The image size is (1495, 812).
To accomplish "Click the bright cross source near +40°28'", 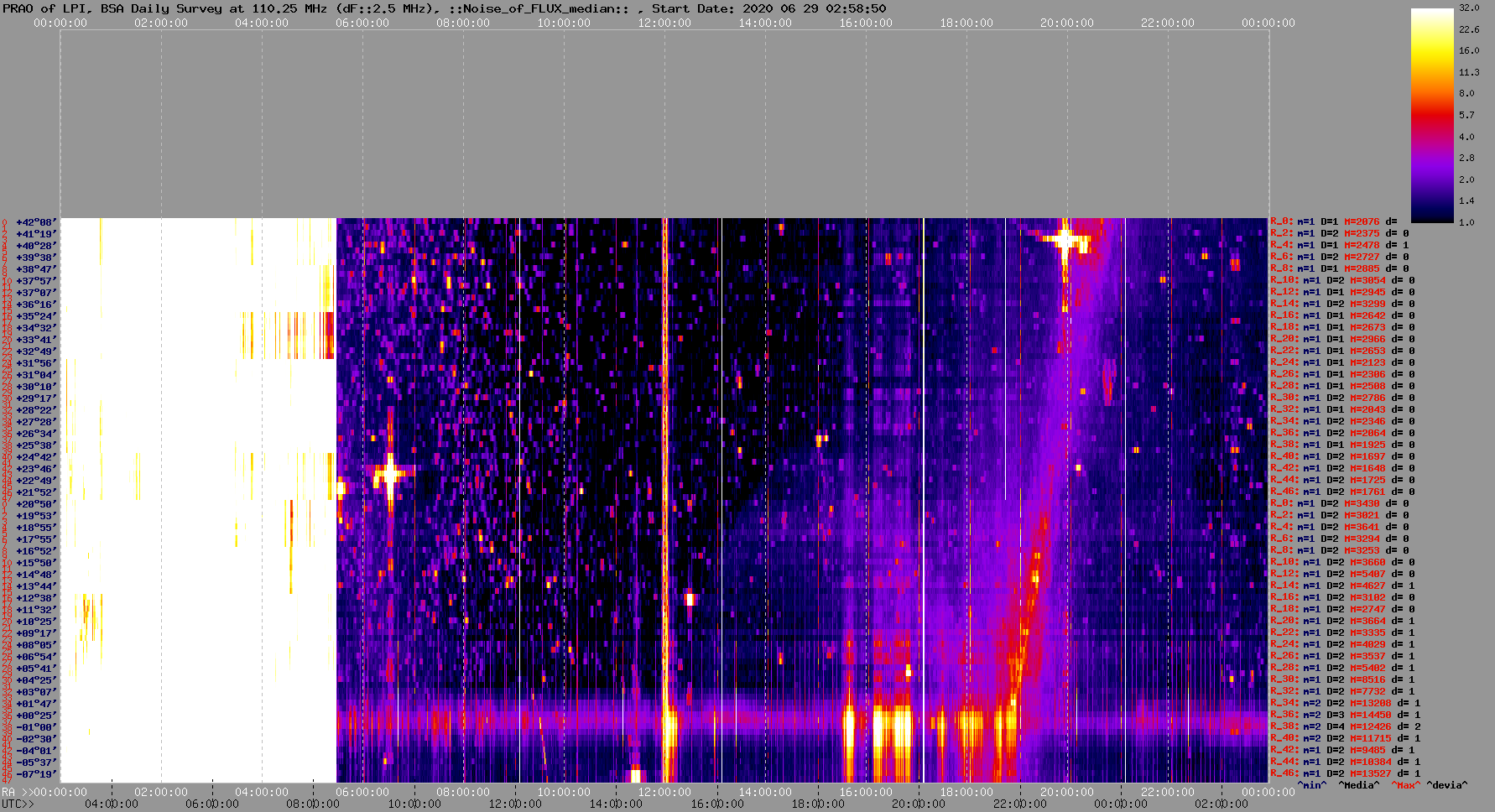I will pos(1065,241).
